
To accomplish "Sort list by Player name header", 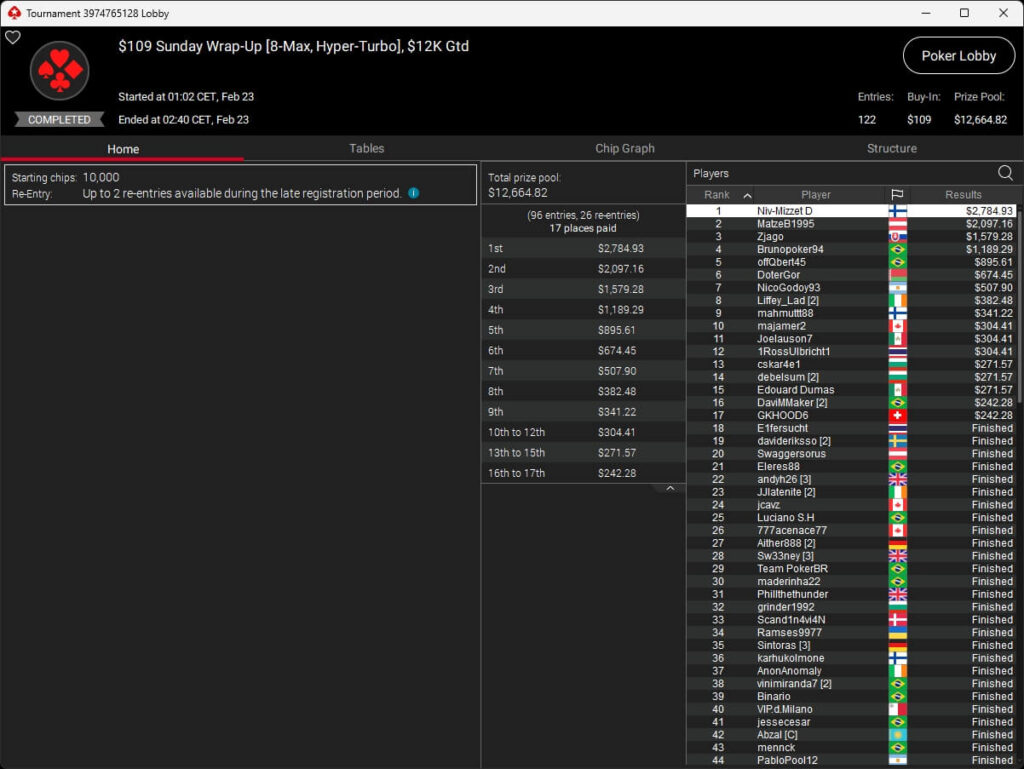I will [x=815, y=195].
